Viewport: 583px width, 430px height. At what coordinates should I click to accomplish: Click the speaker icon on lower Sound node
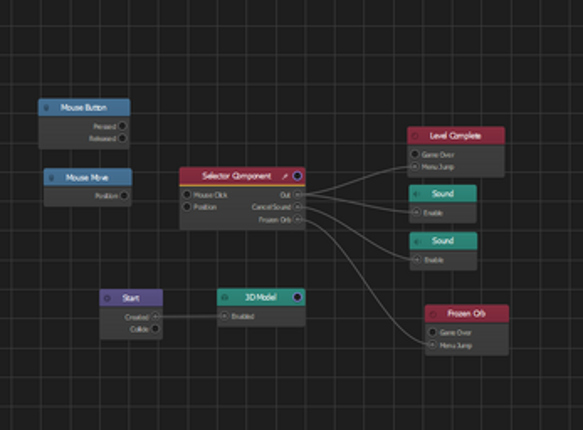418,242
